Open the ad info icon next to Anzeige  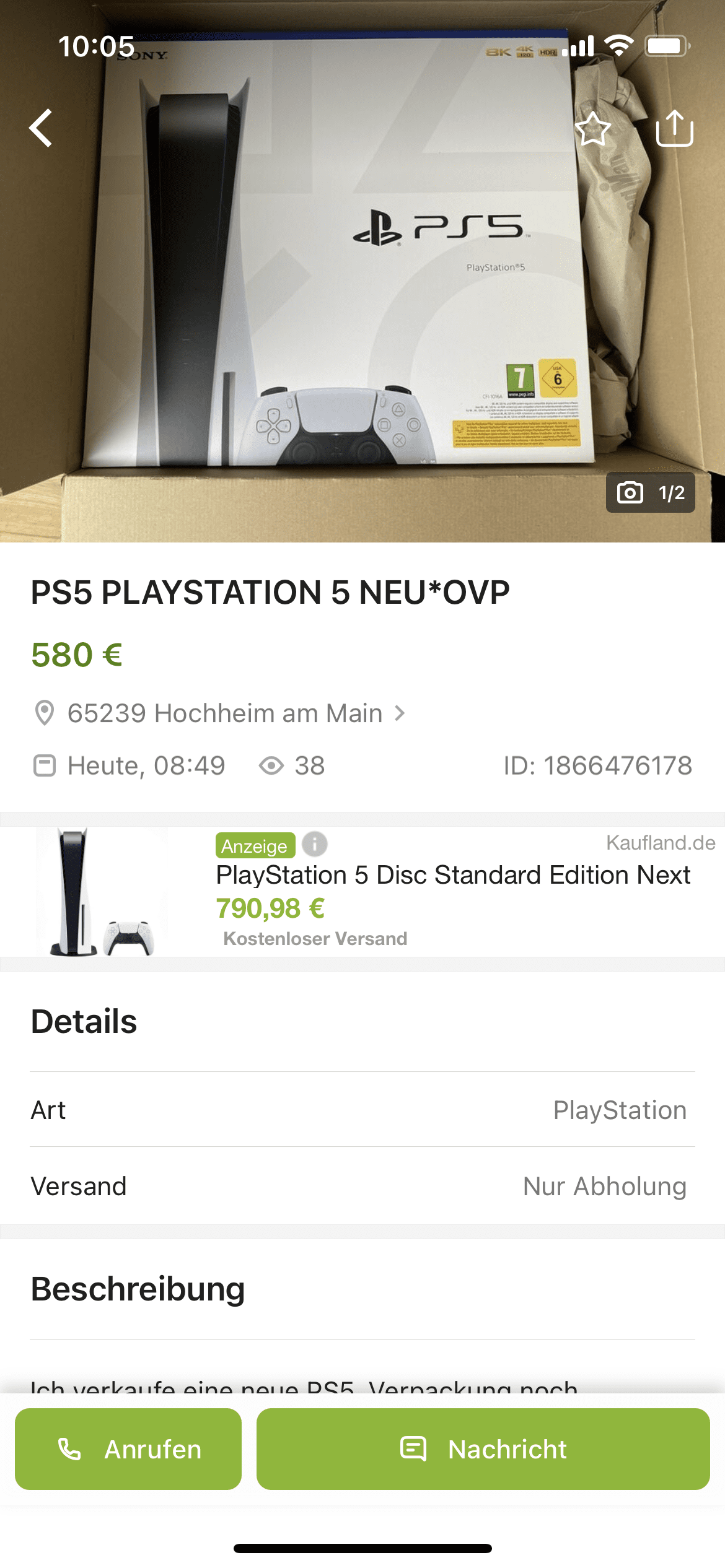pos(315,843)
